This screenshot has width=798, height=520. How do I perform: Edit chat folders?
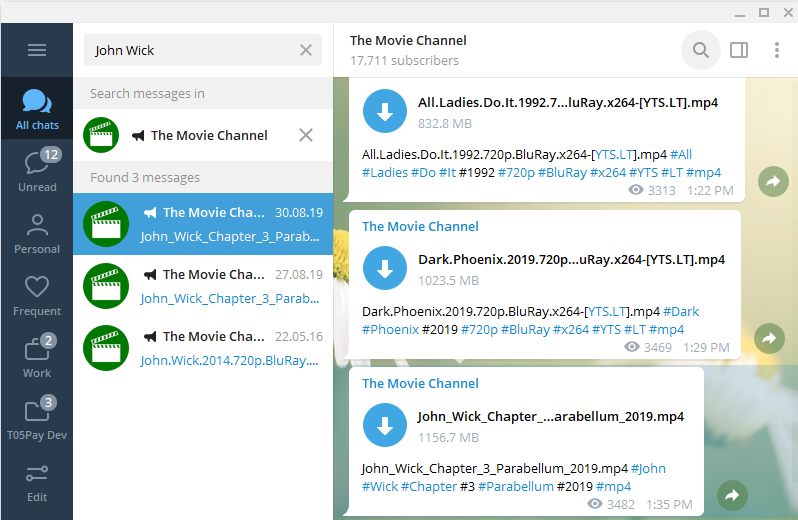(37, 481)
